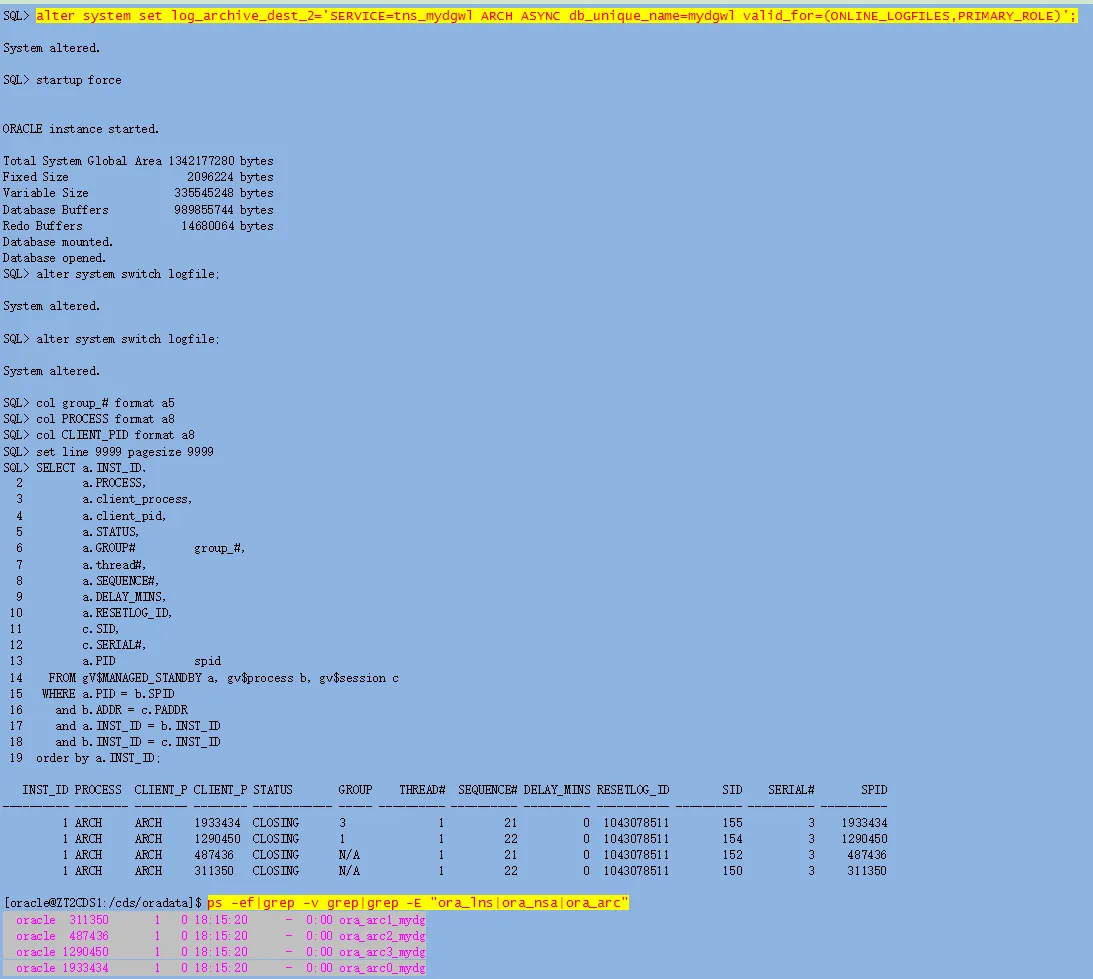Click the 'startup force' command line
1093x979 pixels.
click(79, 80)
